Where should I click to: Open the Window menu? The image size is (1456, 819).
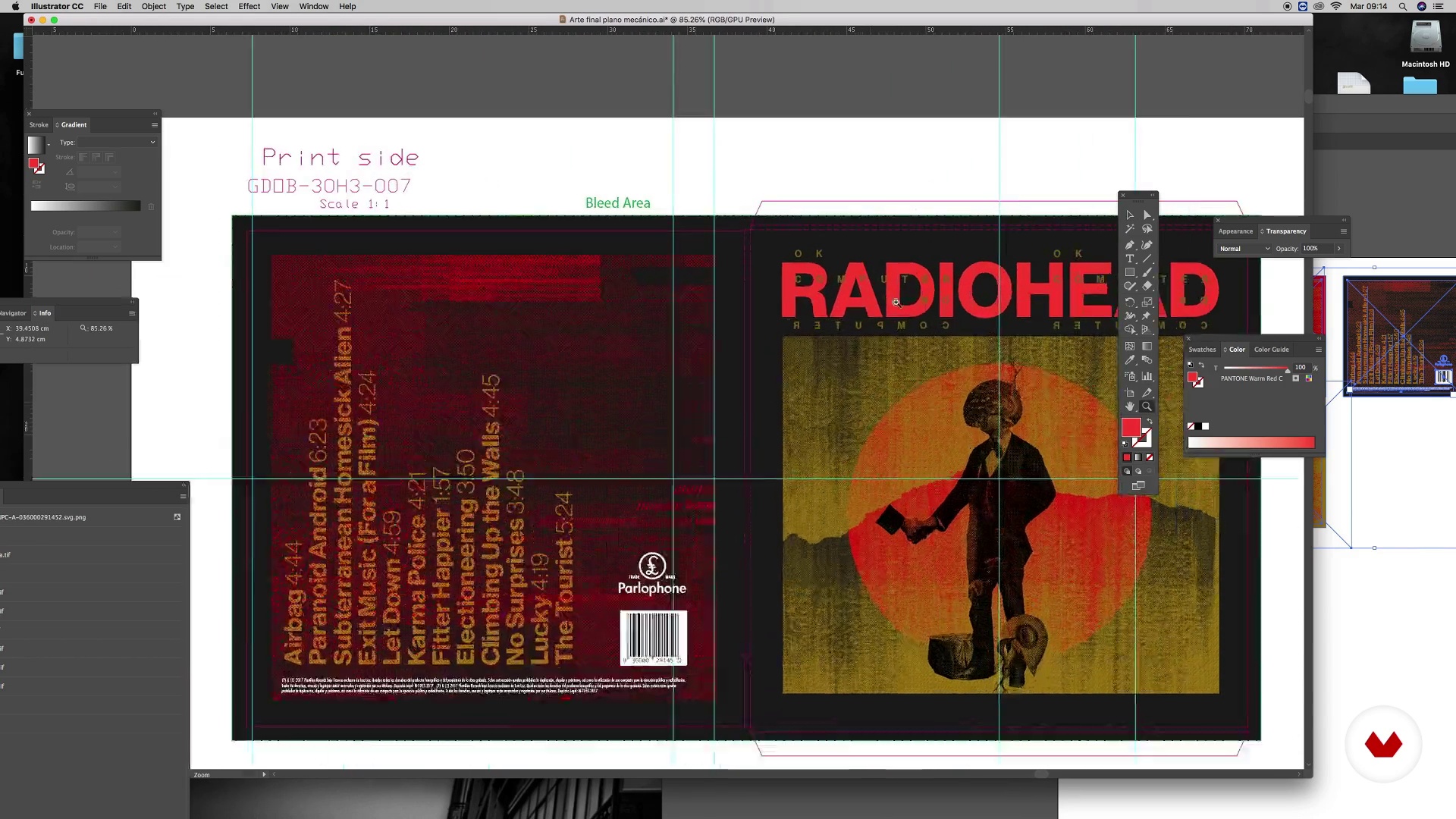coord(313,6)
